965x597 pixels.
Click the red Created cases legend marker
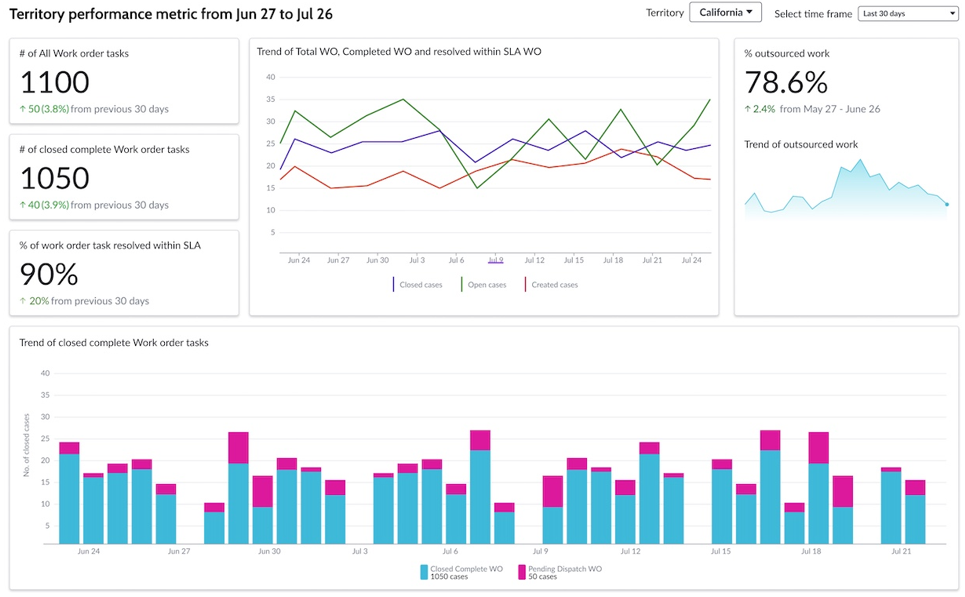point(525,284)
